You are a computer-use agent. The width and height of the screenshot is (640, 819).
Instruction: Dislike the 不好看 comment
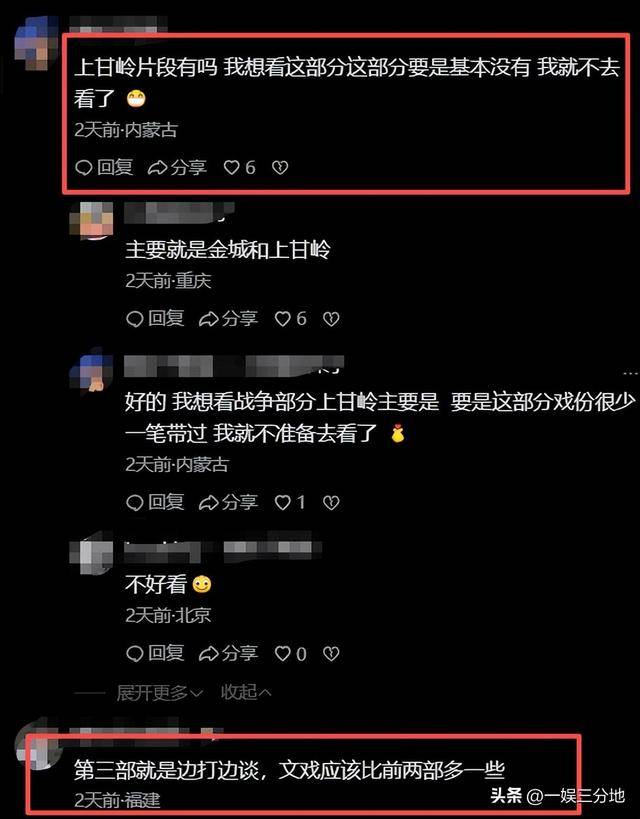click(x=331, y=654)
